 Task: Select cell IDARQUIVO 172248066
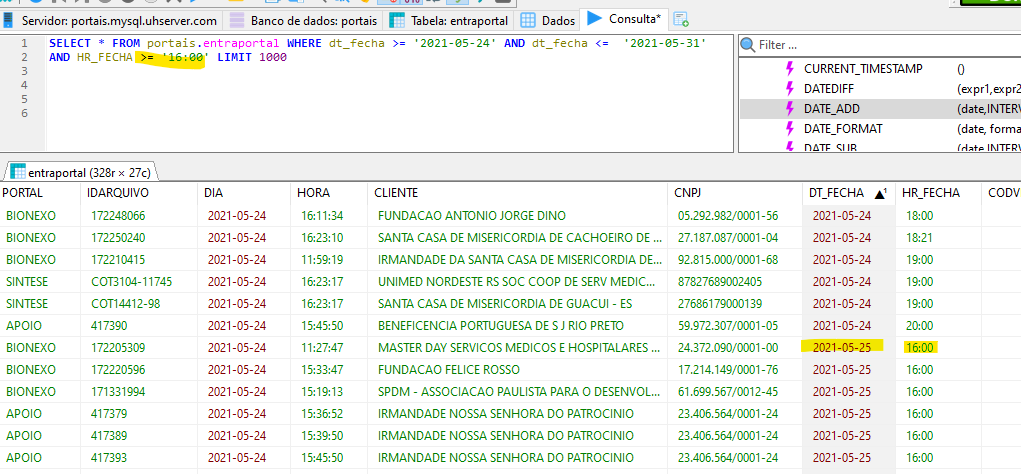[x=140, y=216]
